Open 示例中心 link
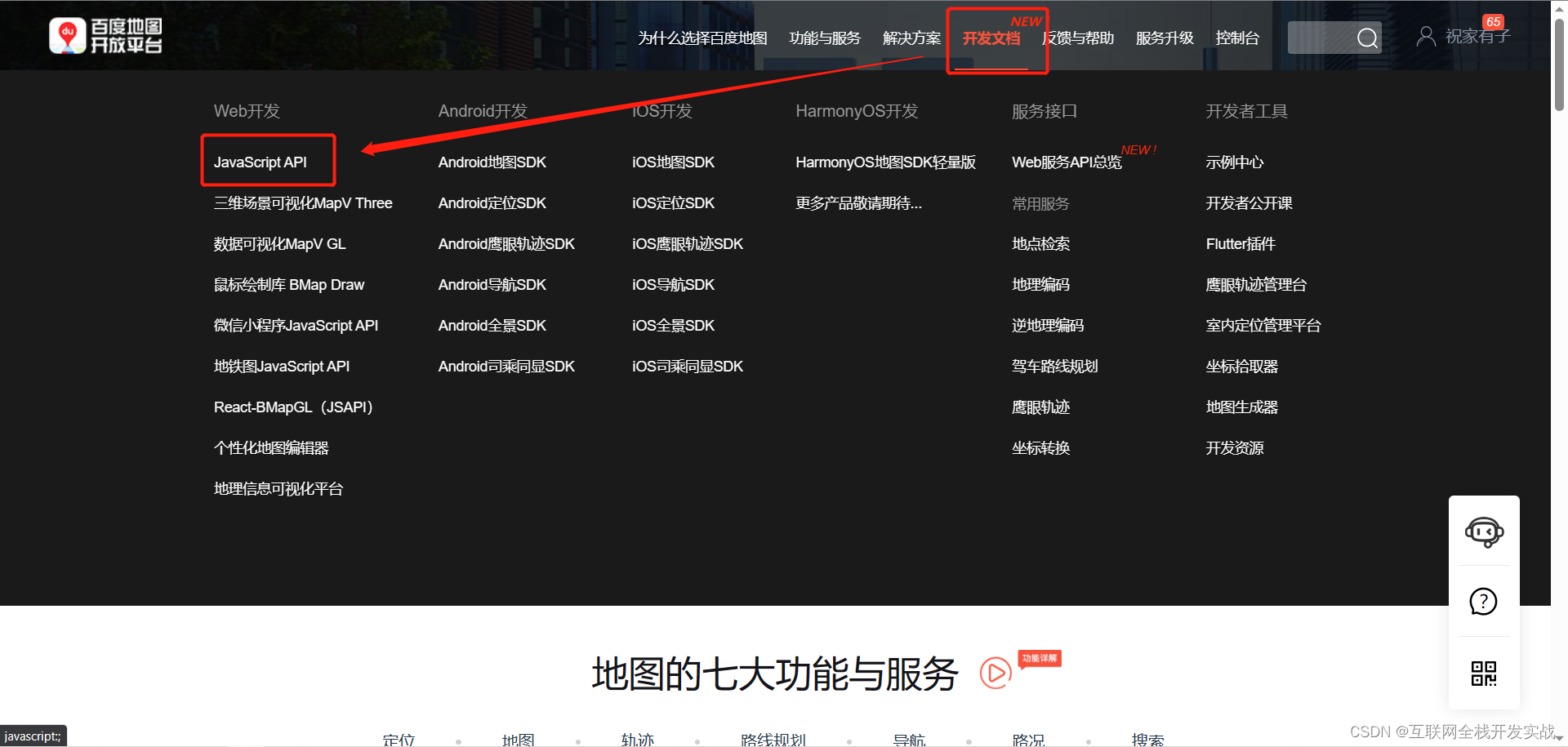 coord(1235,162)
